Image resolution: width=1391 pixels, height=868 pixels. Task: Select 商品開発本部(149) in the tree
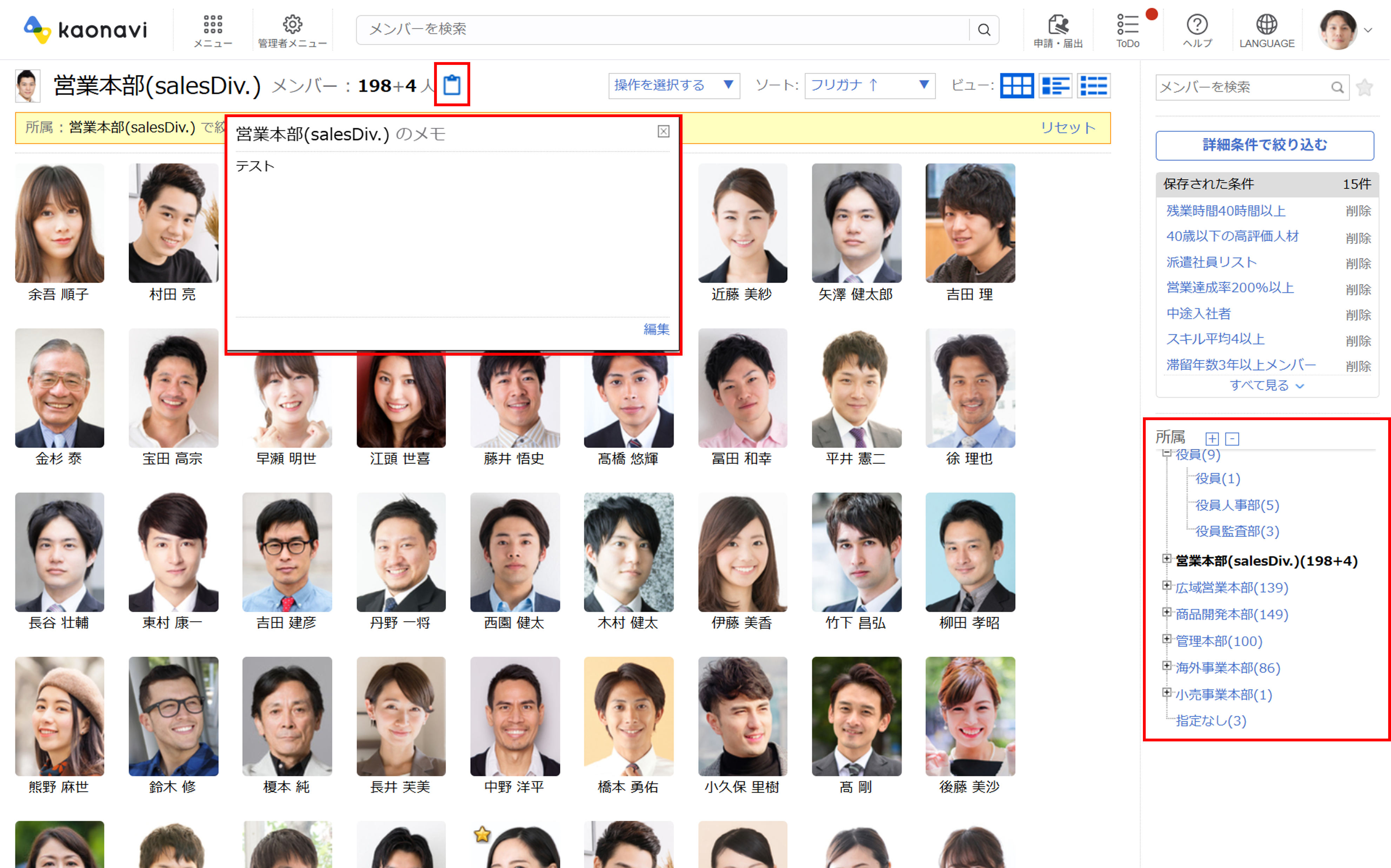(x=1231, y=614)
